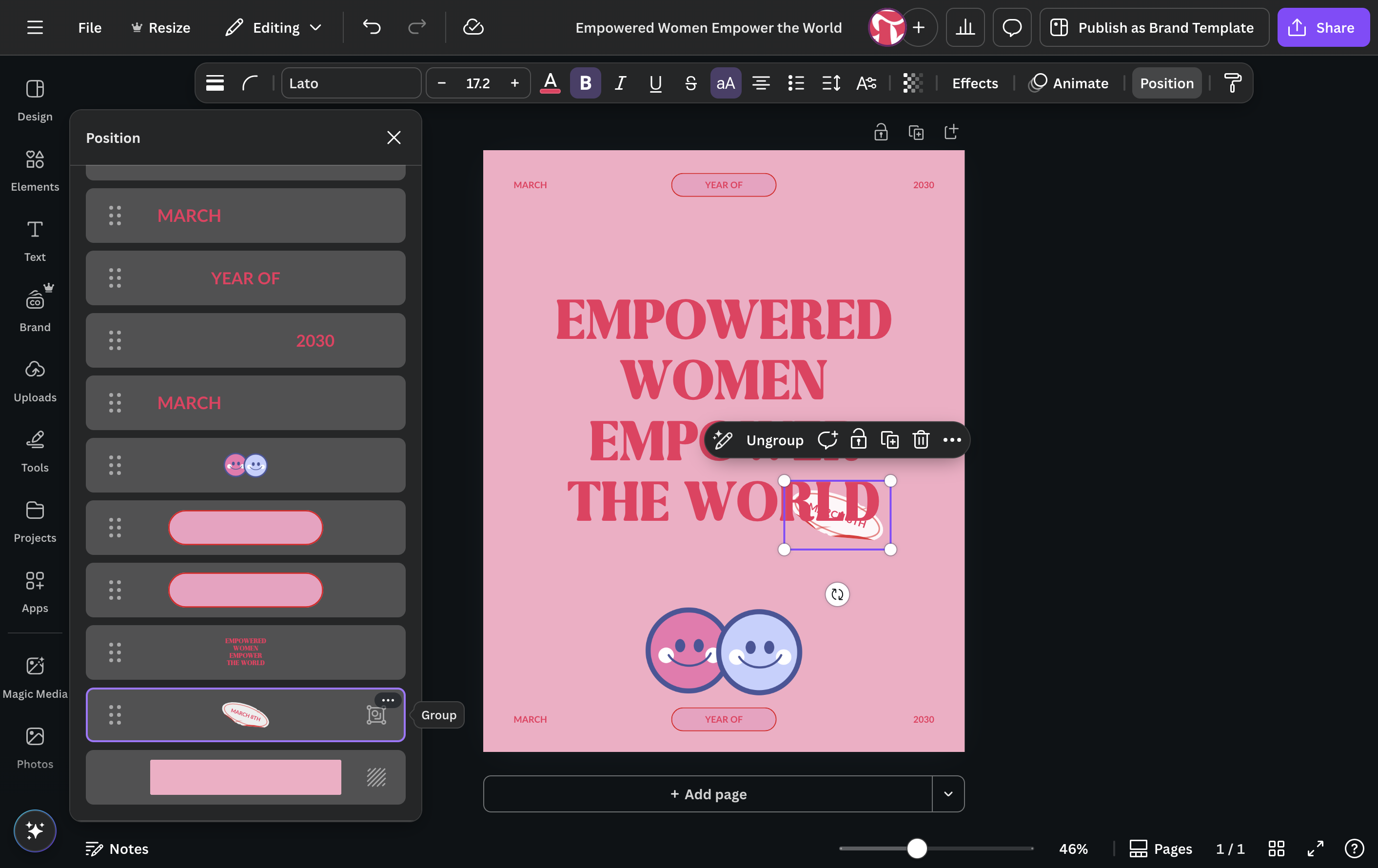
Task: Click Ungroup in the floating toolbar
Action: click(775, 439)
